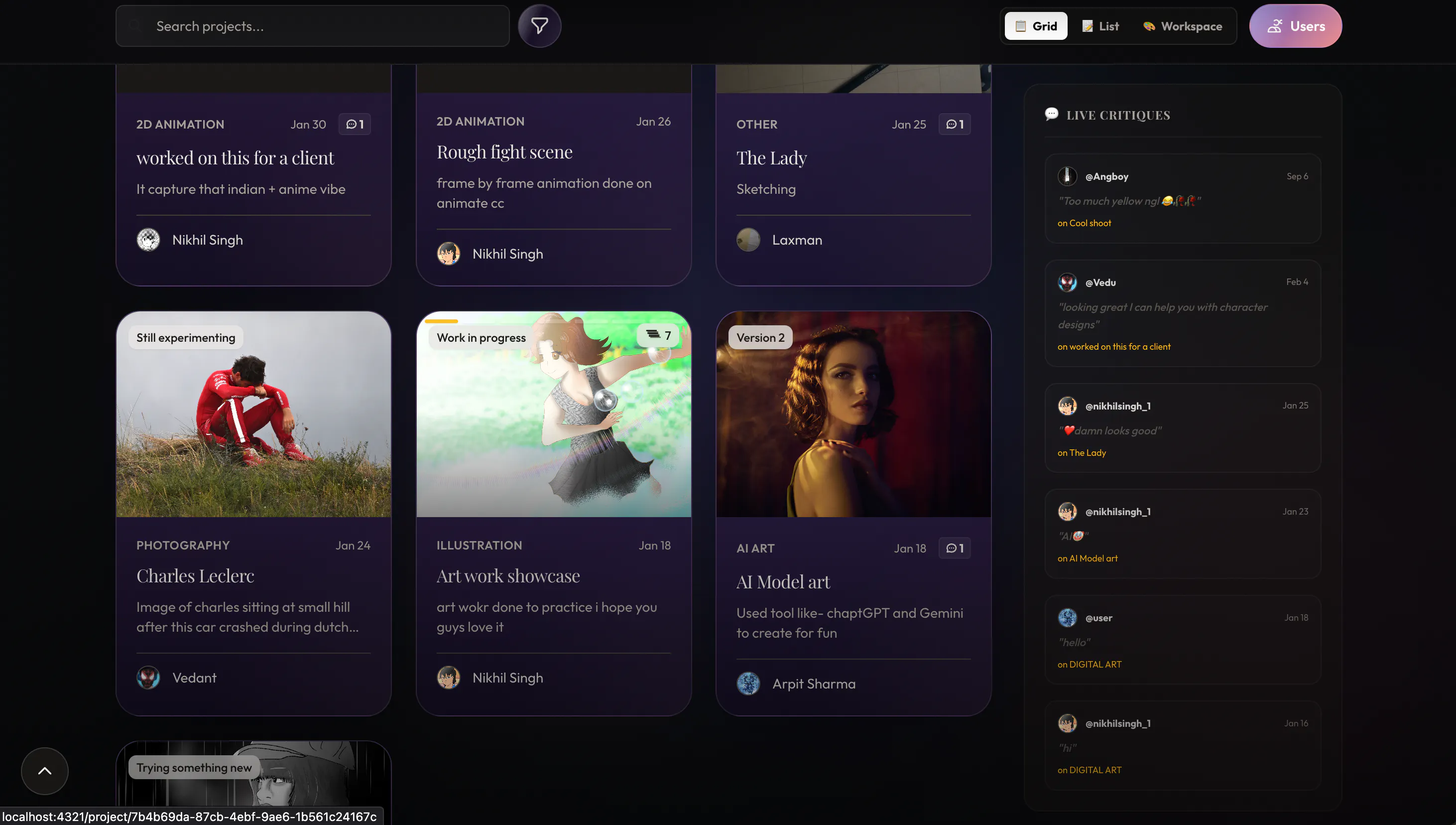
Task: Click the AI ART category label
Action: tap(755, 549)
